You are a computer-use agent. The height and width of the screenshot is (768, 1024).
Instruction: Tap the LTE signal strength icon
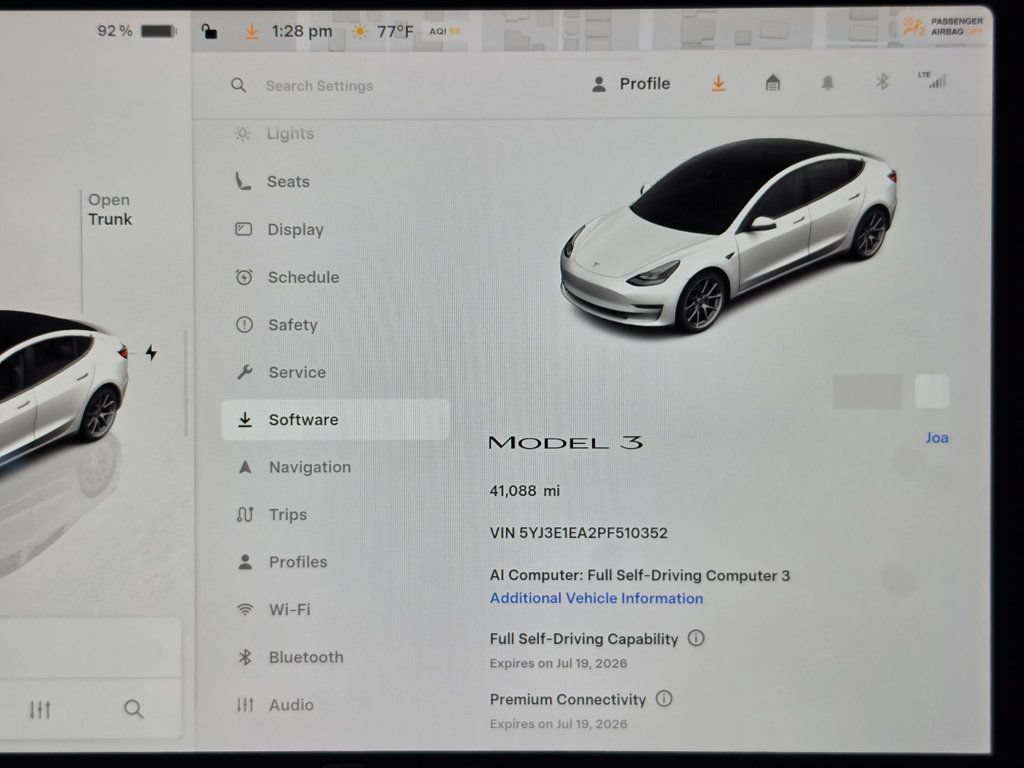(x=933, y=80)
